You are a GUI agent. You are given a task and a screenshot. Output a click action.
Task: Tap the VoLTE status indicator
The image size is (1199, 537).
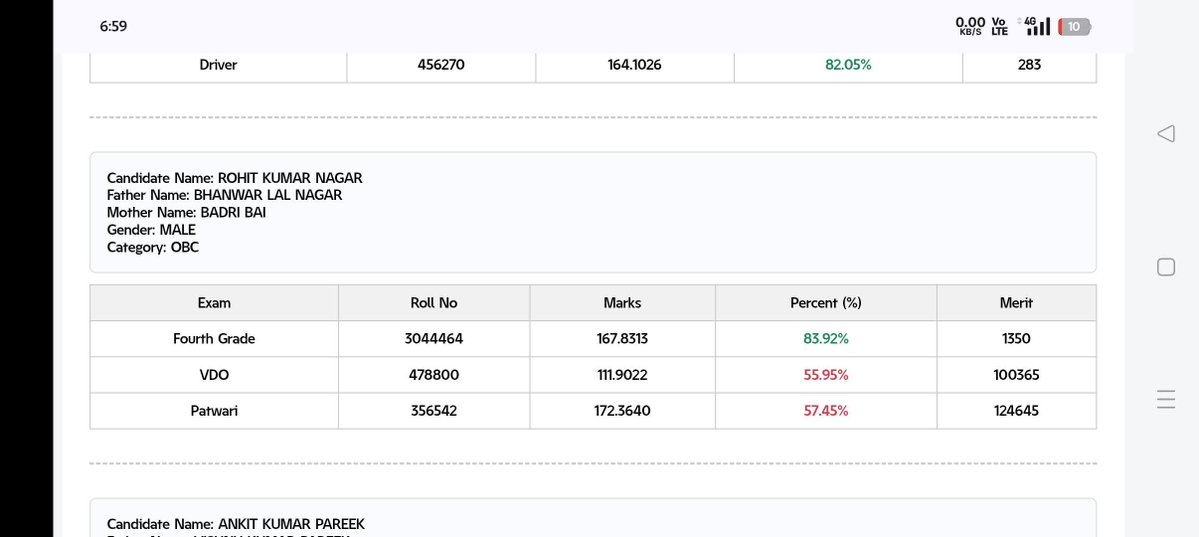[x=999, y=27]
